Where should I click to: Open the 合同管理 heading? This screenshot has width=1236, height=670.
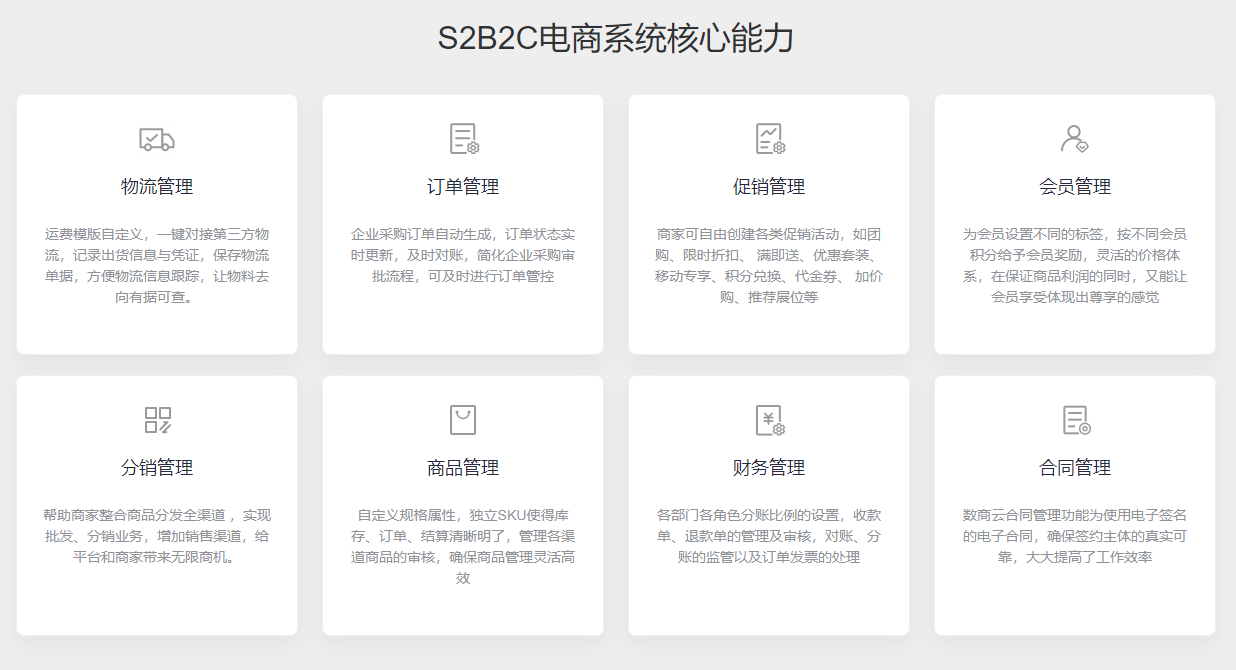[x=1075, y=468]
